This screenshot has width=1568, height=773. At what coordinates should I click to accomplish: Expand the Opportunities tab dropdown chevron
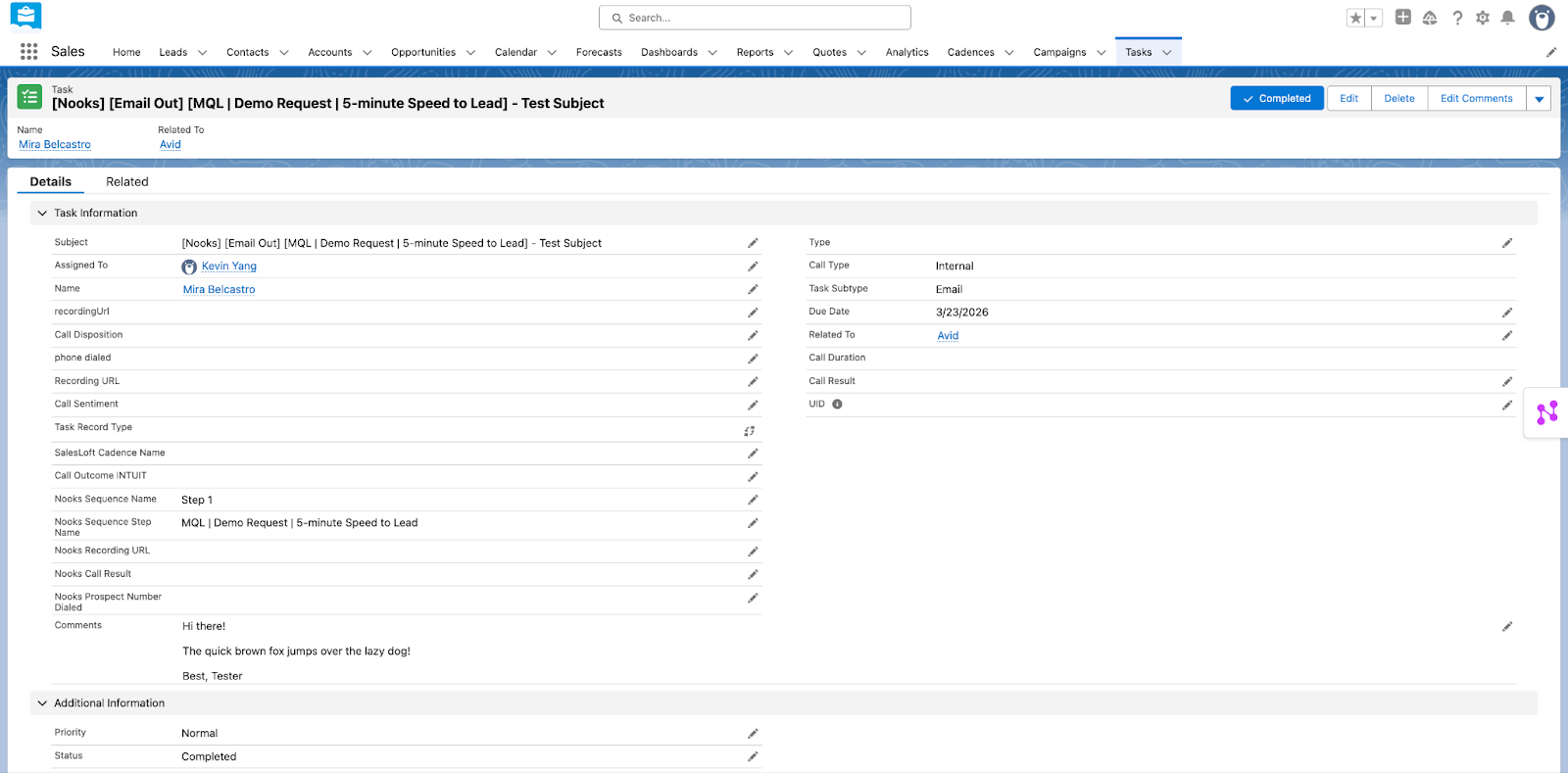[x=470, y=53]
